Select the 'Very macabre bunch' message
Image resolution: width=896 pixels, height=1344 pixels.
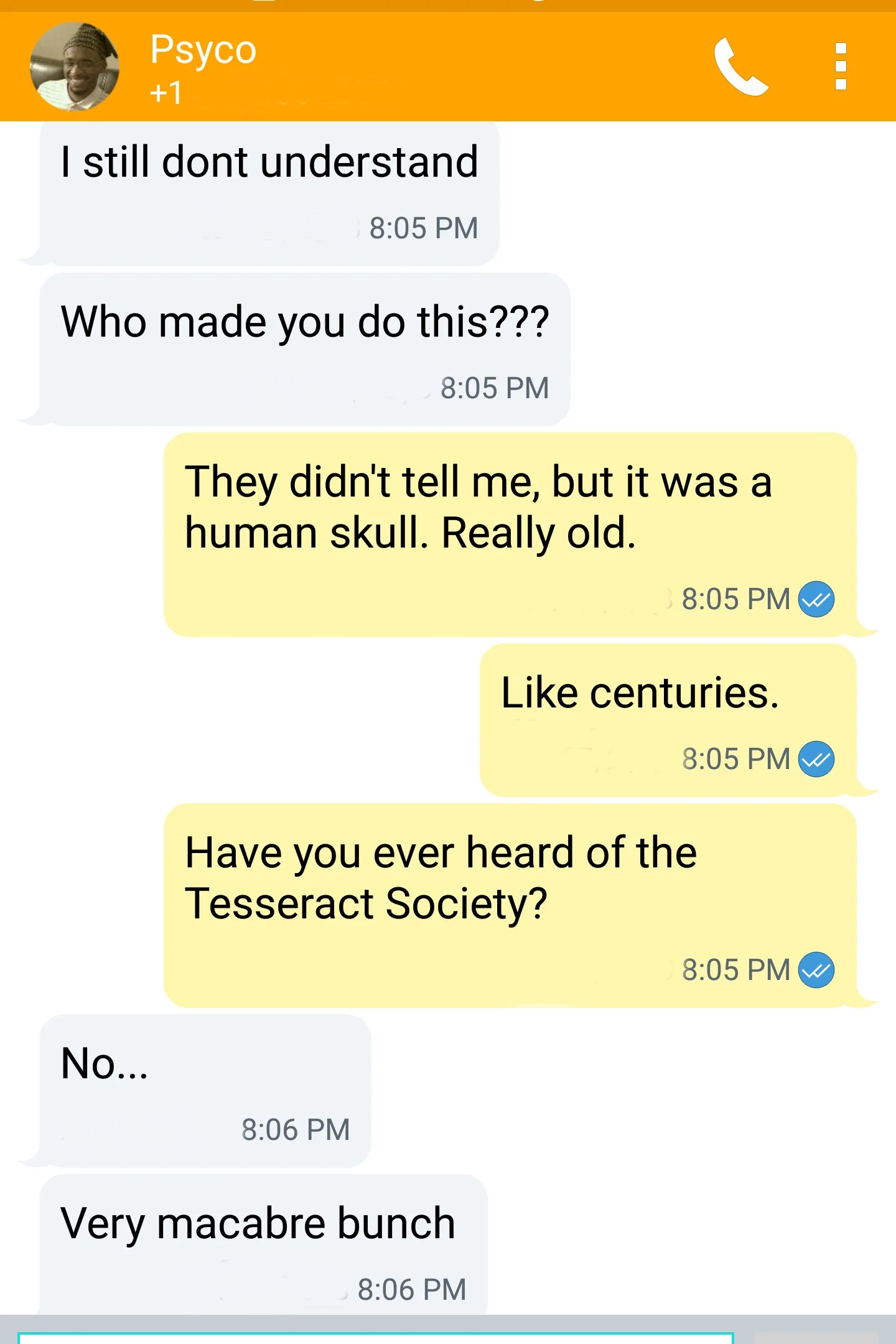[263, 1244]
